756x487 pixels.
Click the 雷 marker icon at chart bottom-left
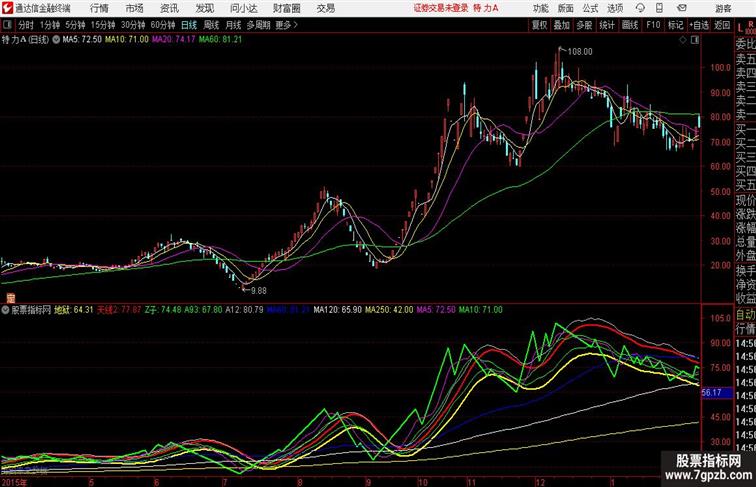pos(11,298)
